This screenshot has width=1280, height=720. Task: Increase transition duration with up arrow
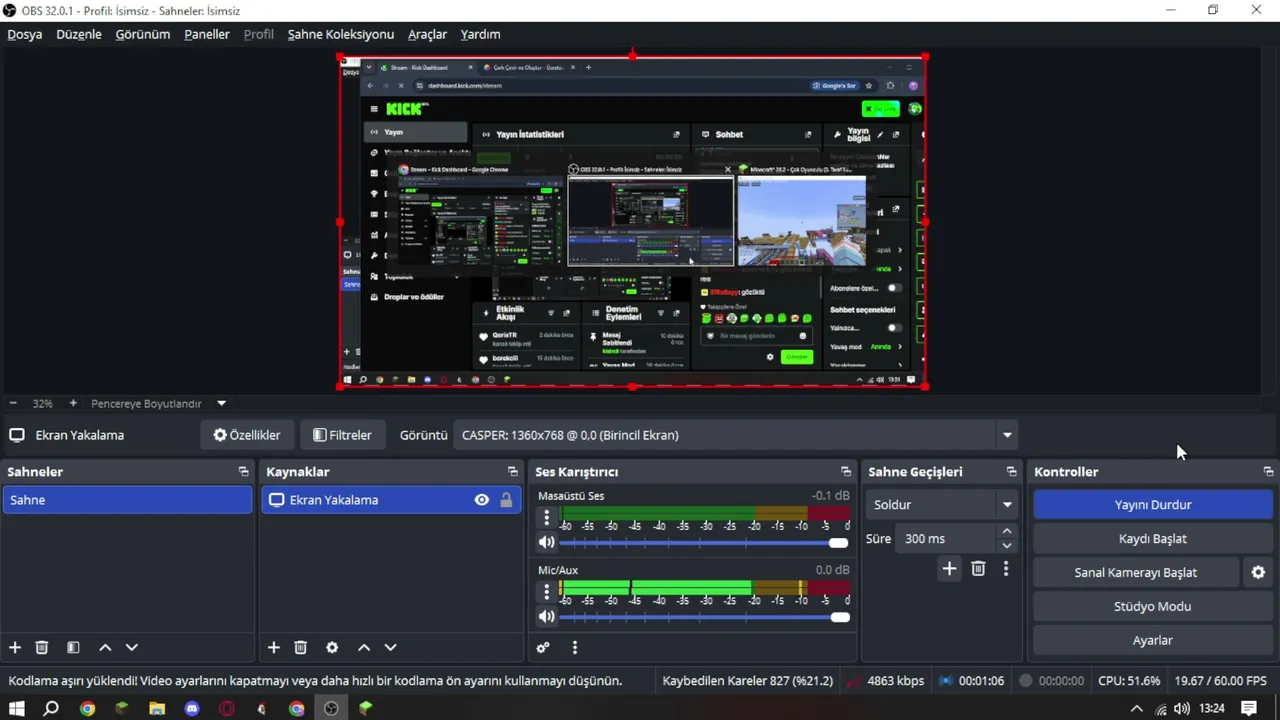[x=1007, y=532]
